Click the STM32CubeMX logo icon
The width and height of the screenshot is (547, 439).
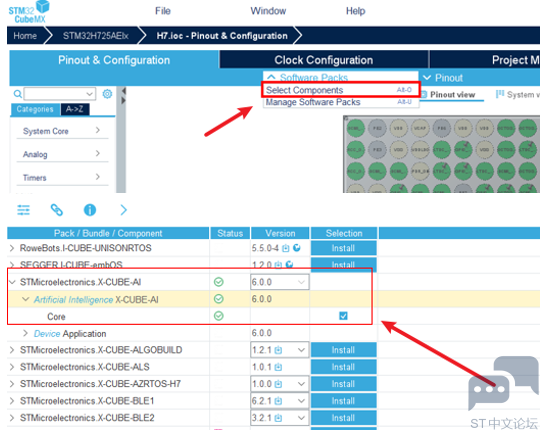pyautogui.click(x=29, y=12)
